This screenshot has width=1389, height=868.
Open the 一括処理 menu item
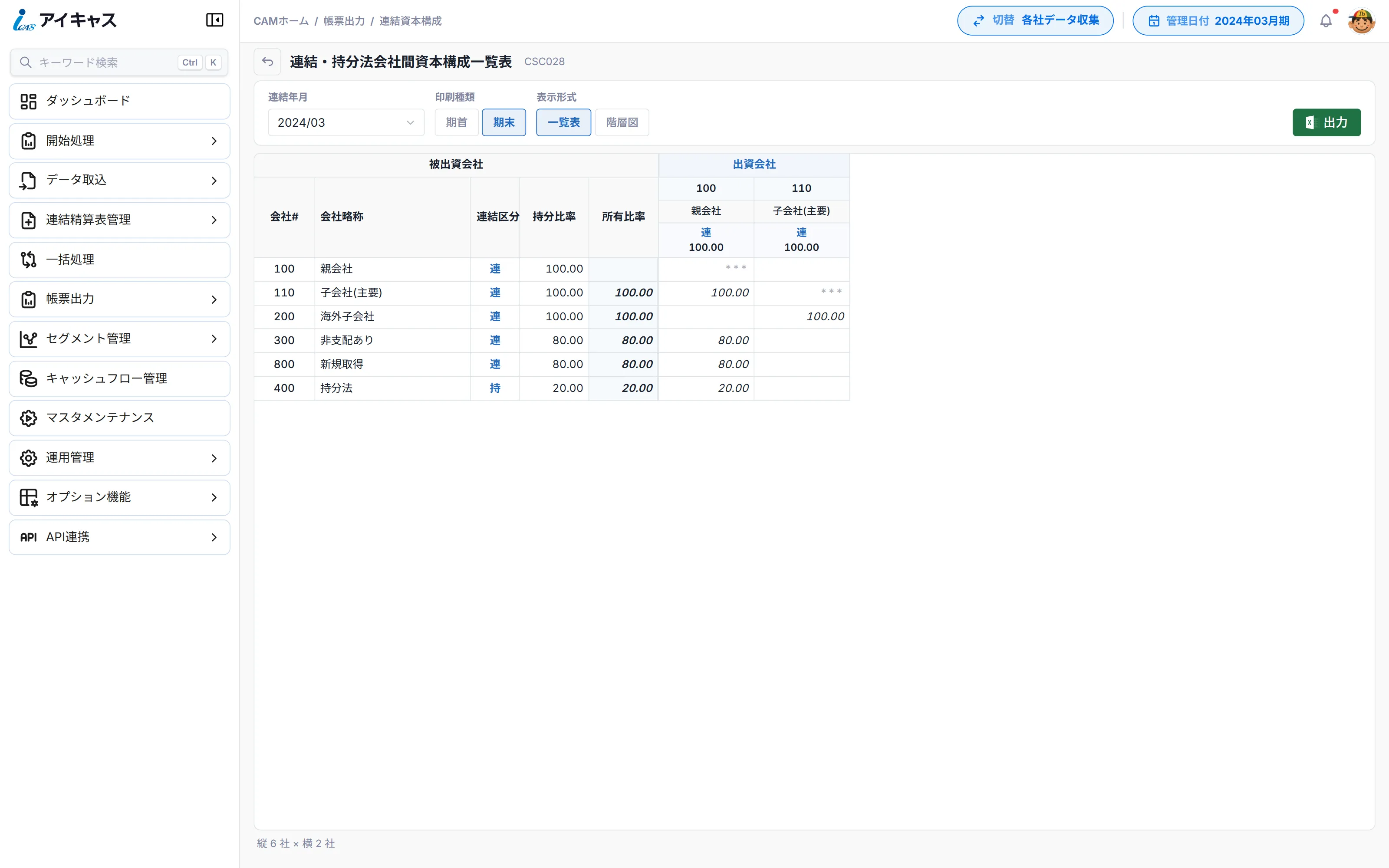[x=119, y=260]
